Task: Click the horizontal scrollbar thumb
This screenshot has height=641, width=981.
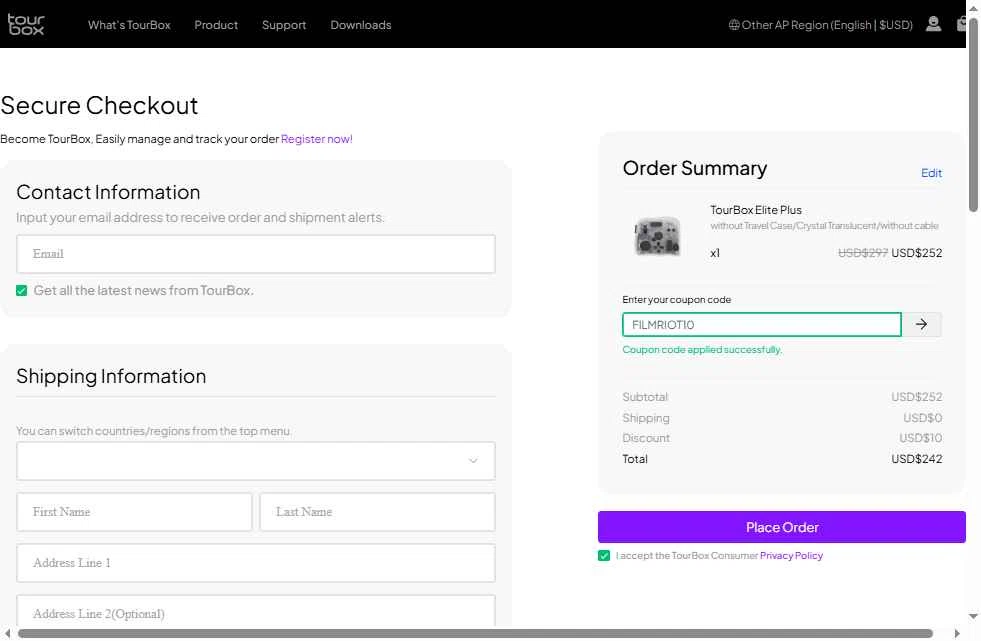Action: [475, 633]
